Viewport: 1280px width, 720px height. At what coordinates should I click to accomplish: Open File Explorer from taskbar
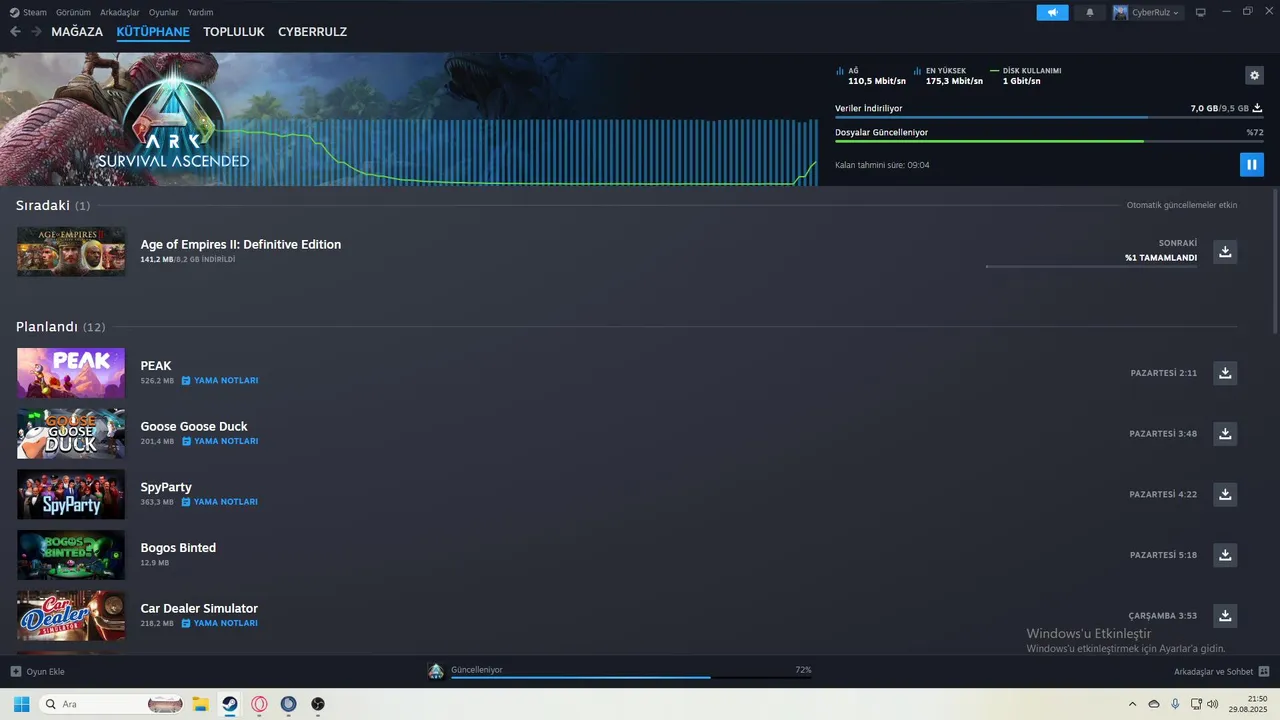coord(200,704)
